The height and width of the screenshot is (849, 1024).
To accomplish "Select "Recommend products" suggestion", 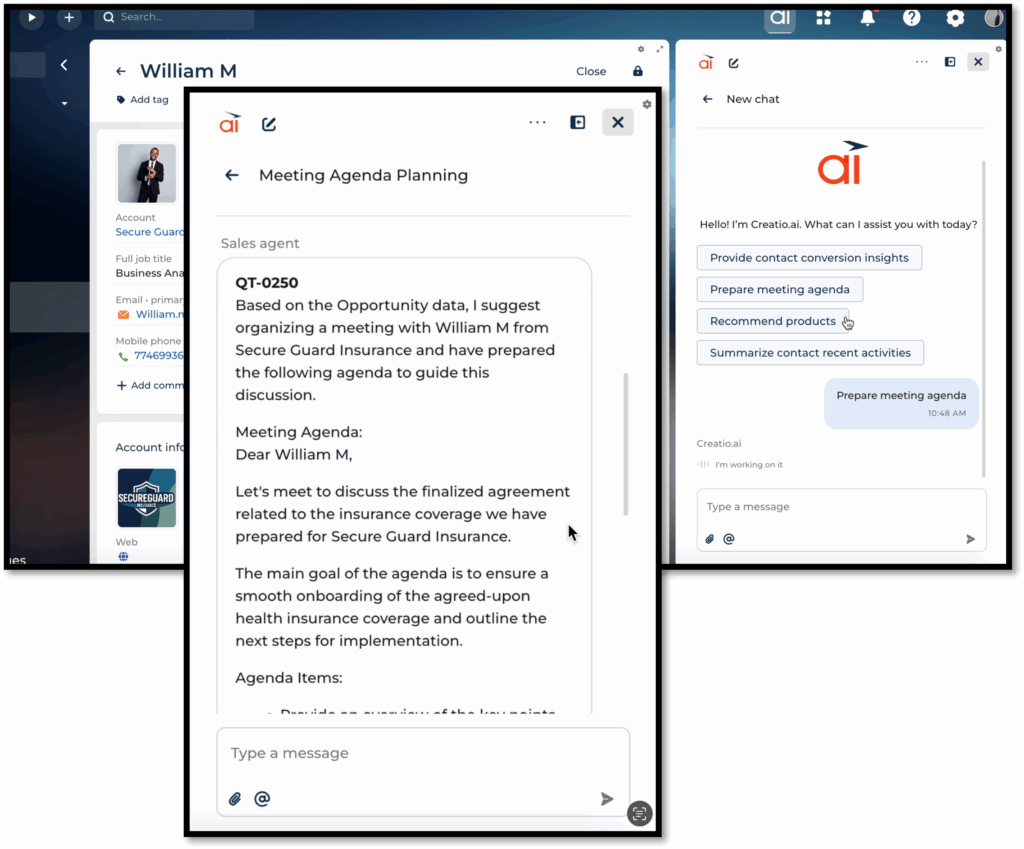I will pos(772,321).
